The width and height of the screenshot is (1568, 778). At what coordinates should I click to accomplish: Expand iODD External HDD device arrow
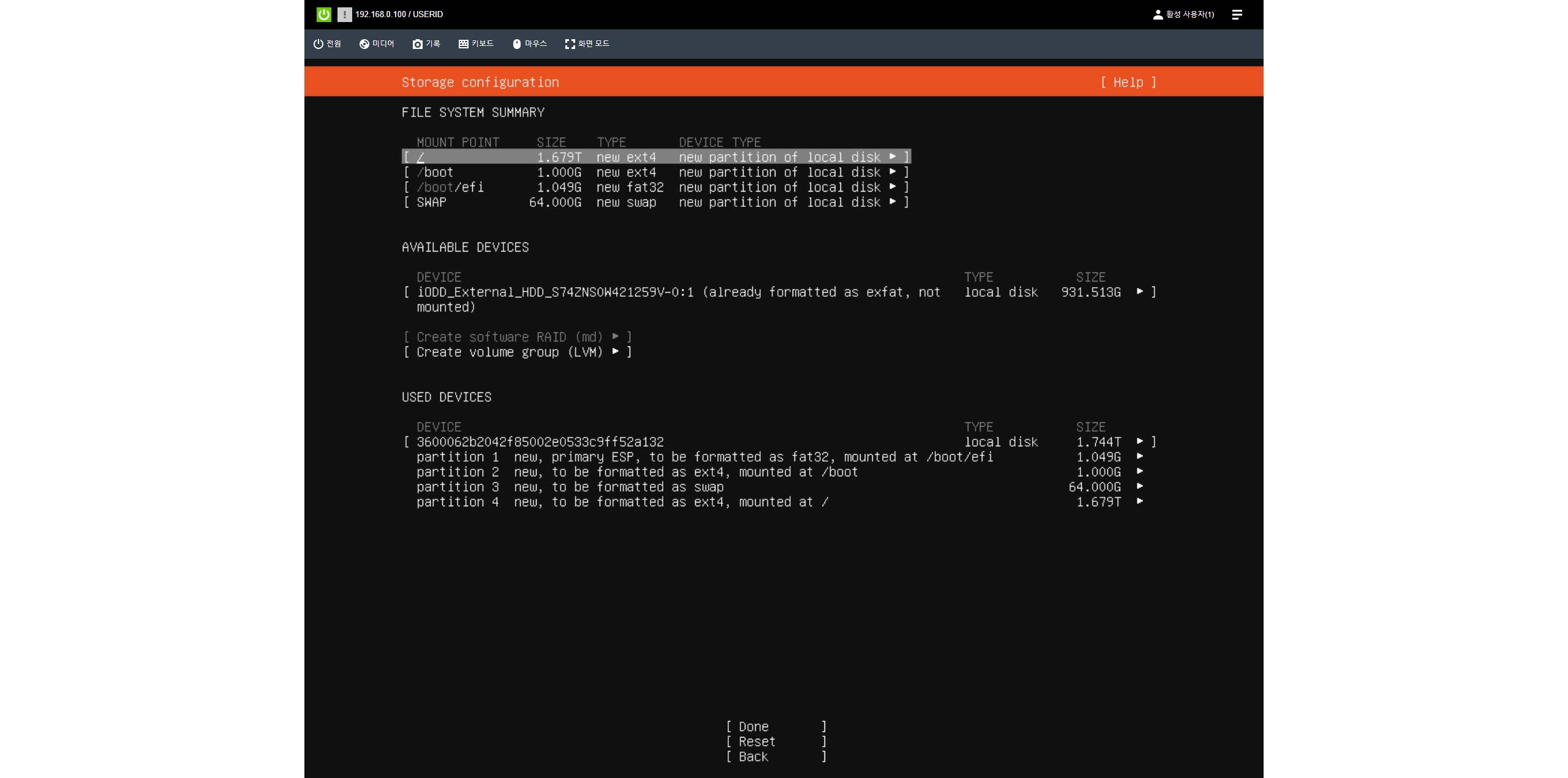[x=1139, y=292]
